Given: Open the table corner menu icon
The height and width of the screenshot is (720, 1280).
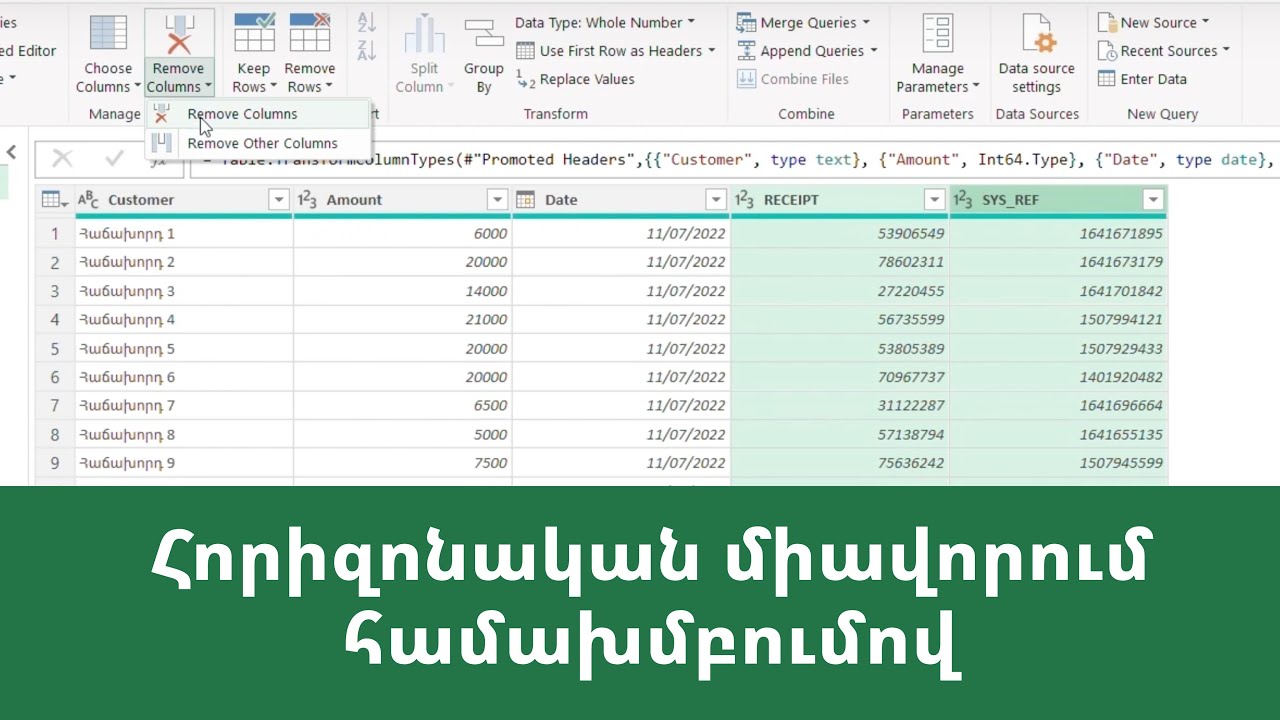Looking at the screenshot, I should tap(55, 200).
